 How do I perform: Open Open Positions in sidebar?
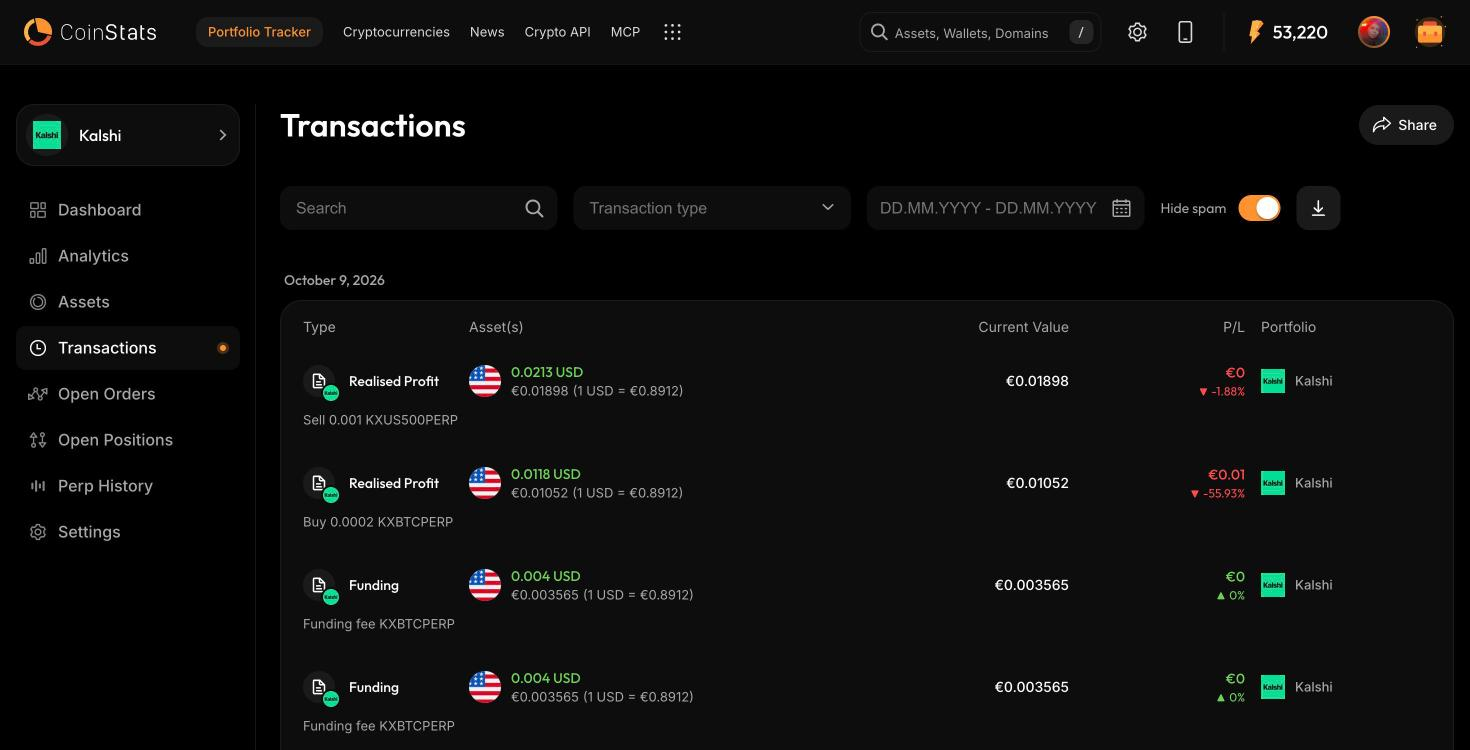128,440
